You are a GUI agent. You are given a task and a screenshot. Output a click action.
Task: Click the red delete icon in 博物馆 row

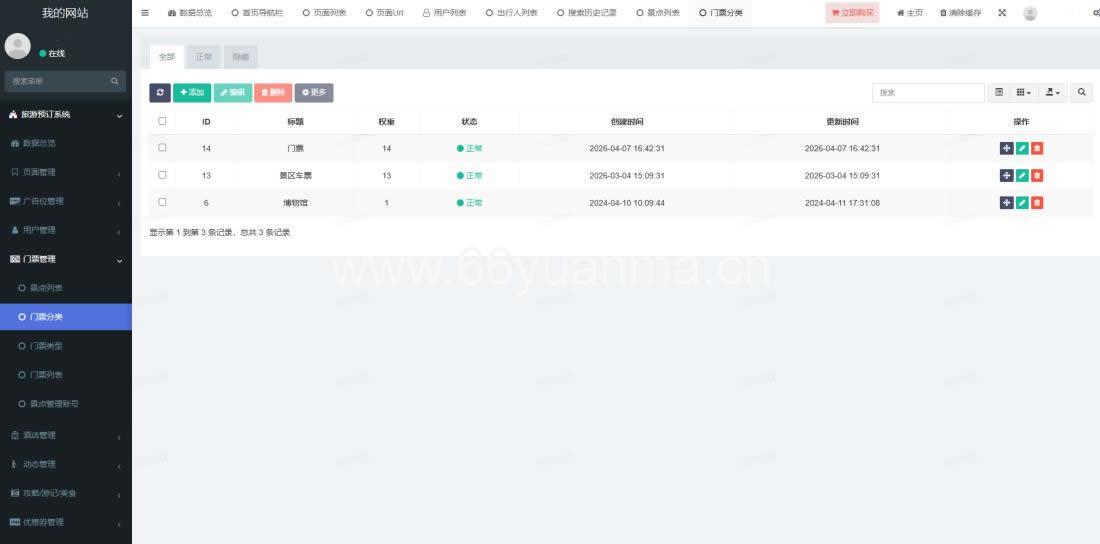click(1037, 203)
